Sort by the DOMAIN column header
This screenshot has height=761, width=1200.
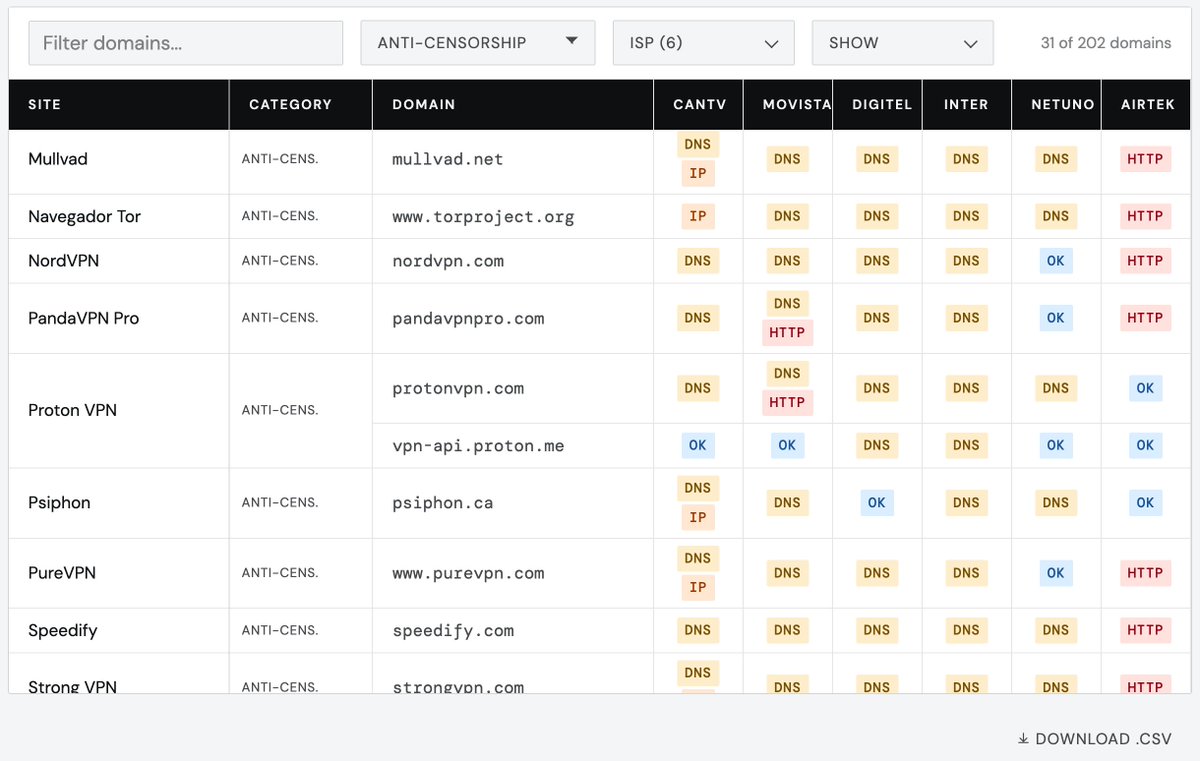[513, 104]
